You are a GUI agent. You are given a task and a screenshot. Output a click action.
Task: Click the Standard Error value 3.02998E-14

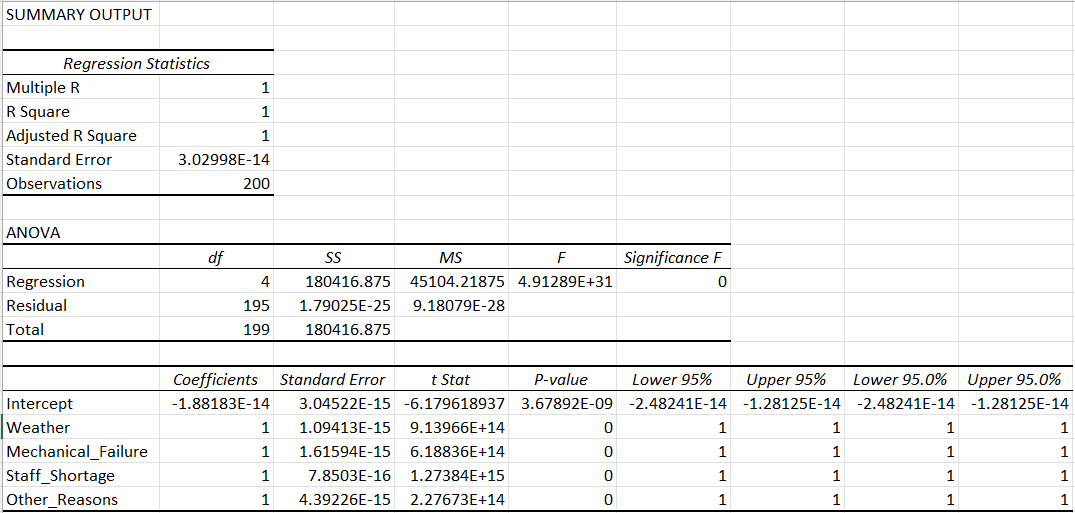coord(217,160)
